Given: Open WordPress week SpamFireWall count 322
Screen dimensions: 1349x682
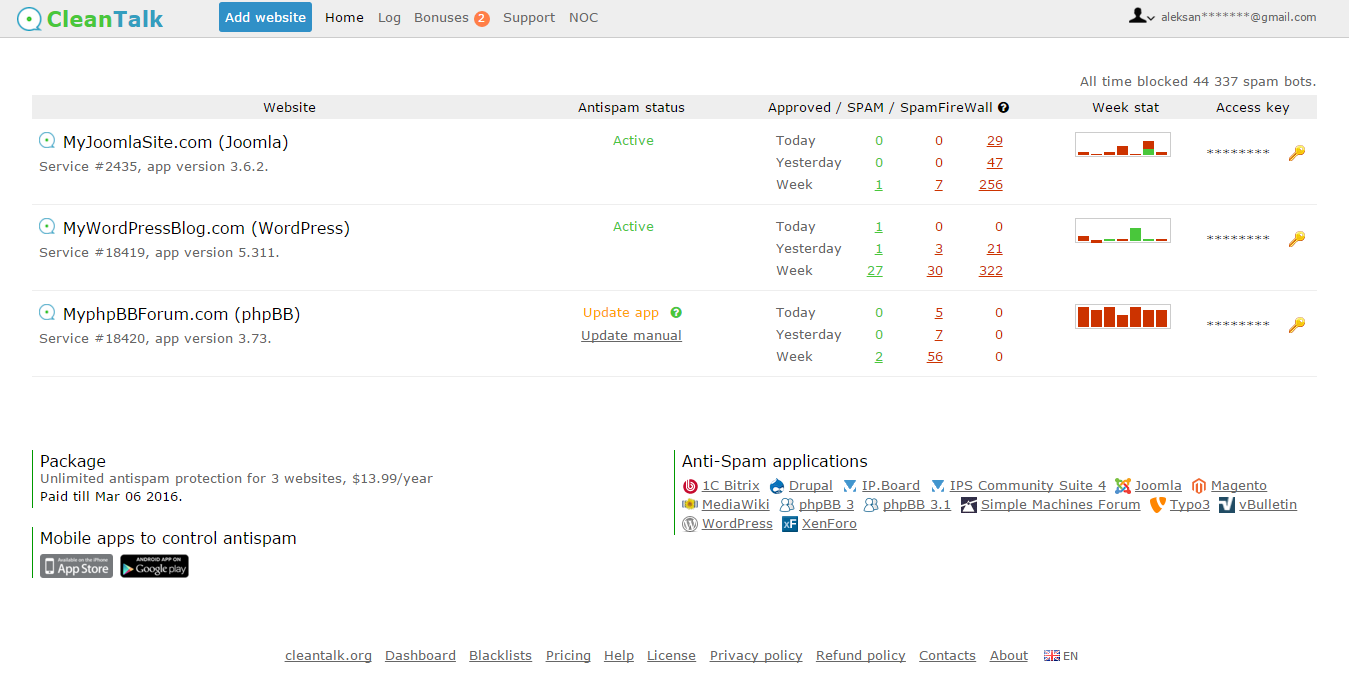Looking at the screenshot, I should (991, 271).
